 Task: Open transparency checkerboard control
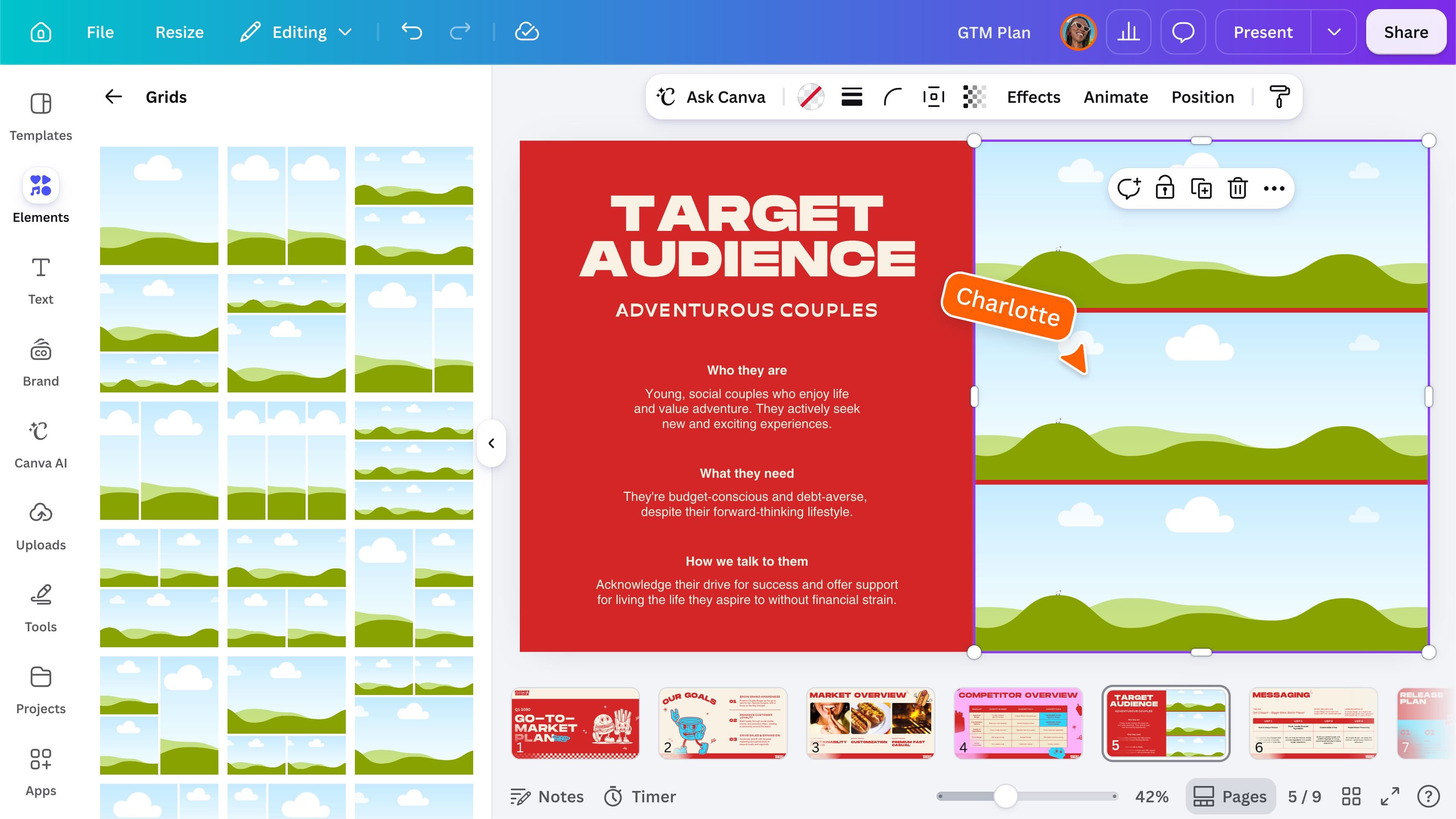(974, 97)
